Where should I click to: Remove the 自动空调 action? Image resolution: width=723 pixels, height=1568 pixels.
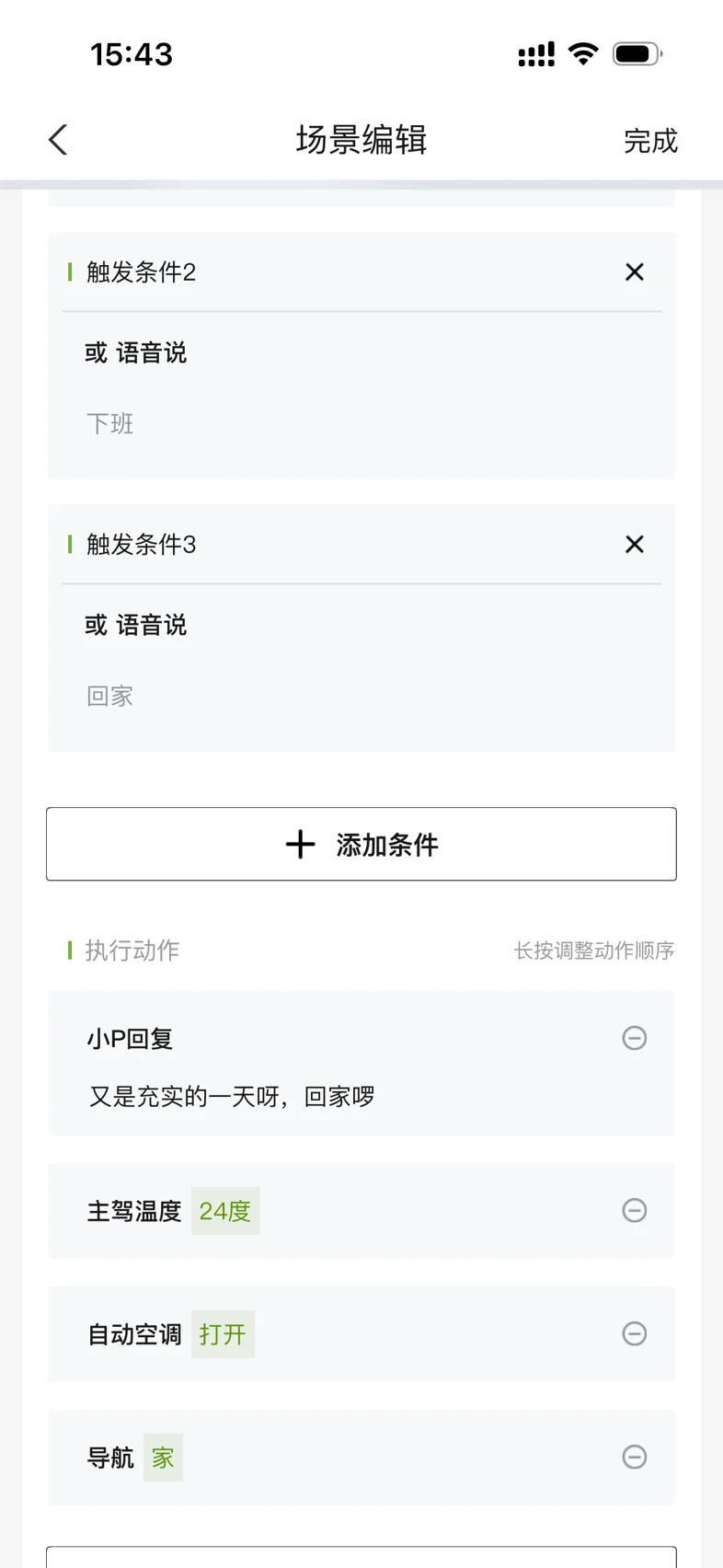click(634, 1333)
